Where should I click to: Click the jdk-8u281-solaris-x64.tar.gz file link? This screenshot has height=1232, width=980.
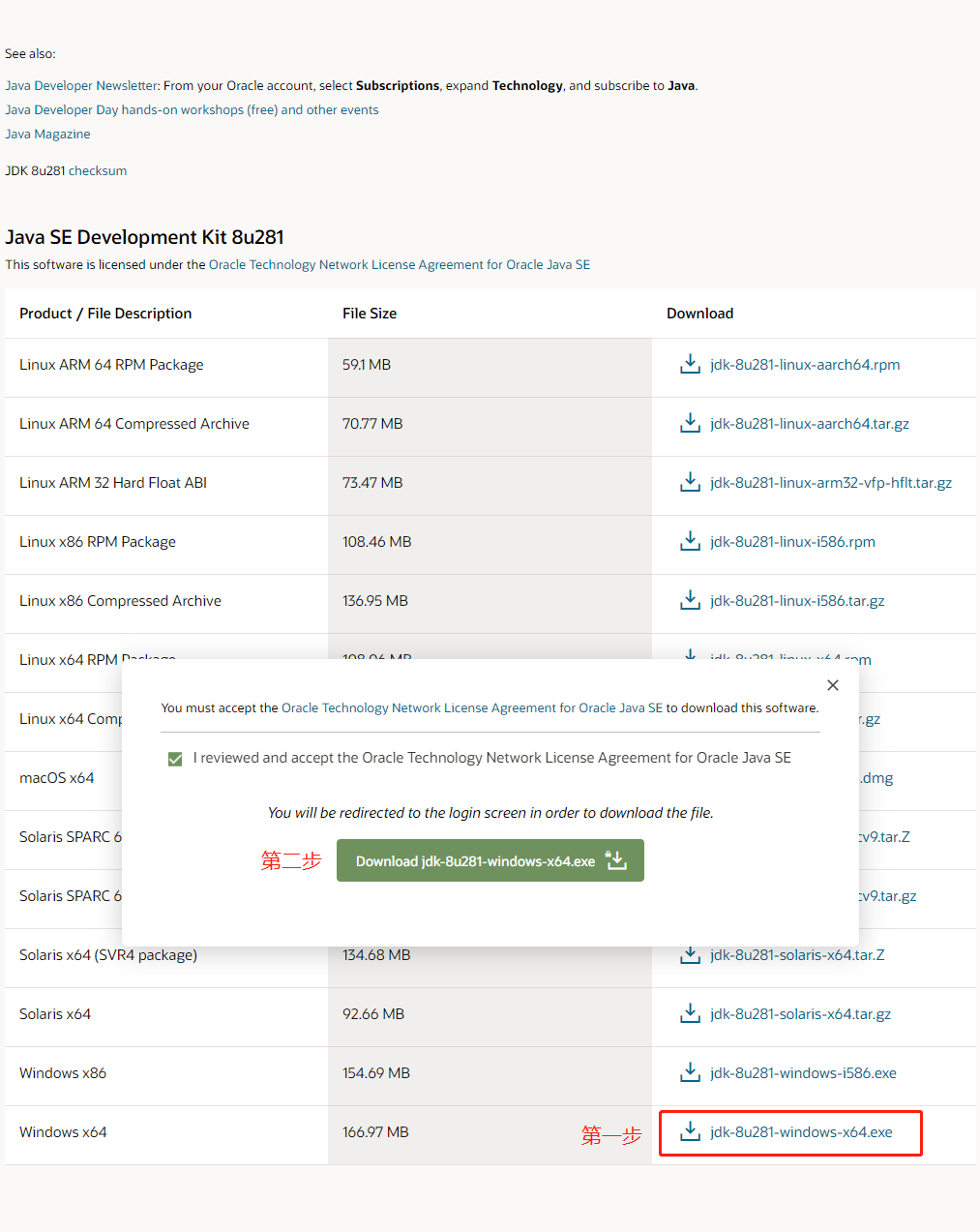[800, 1014]
